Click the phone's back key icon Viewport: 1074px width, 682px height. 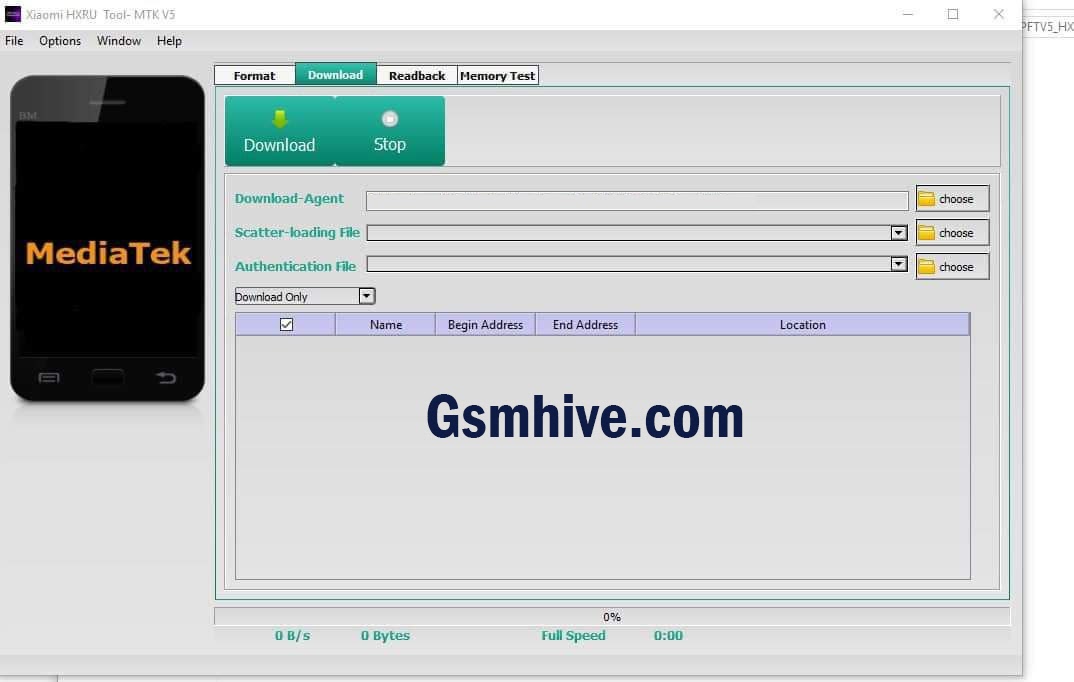click(166, 377)
